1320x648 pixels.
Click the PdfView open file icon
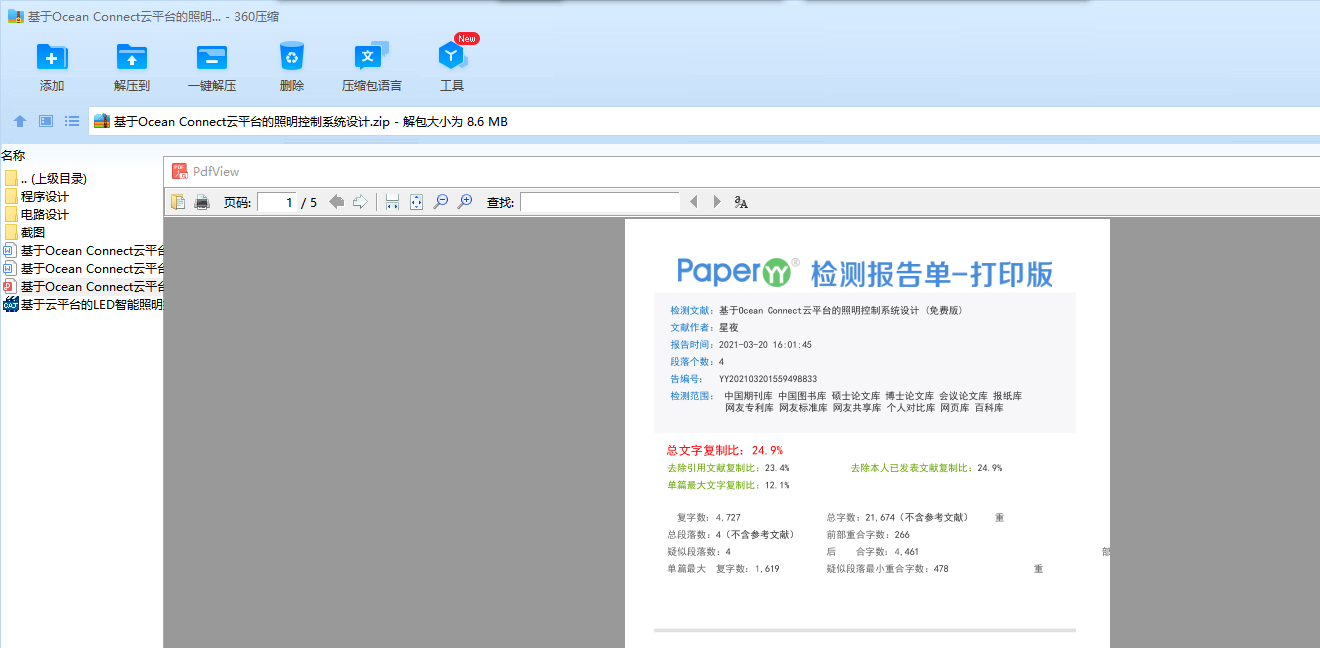click(x=178, y=202)
